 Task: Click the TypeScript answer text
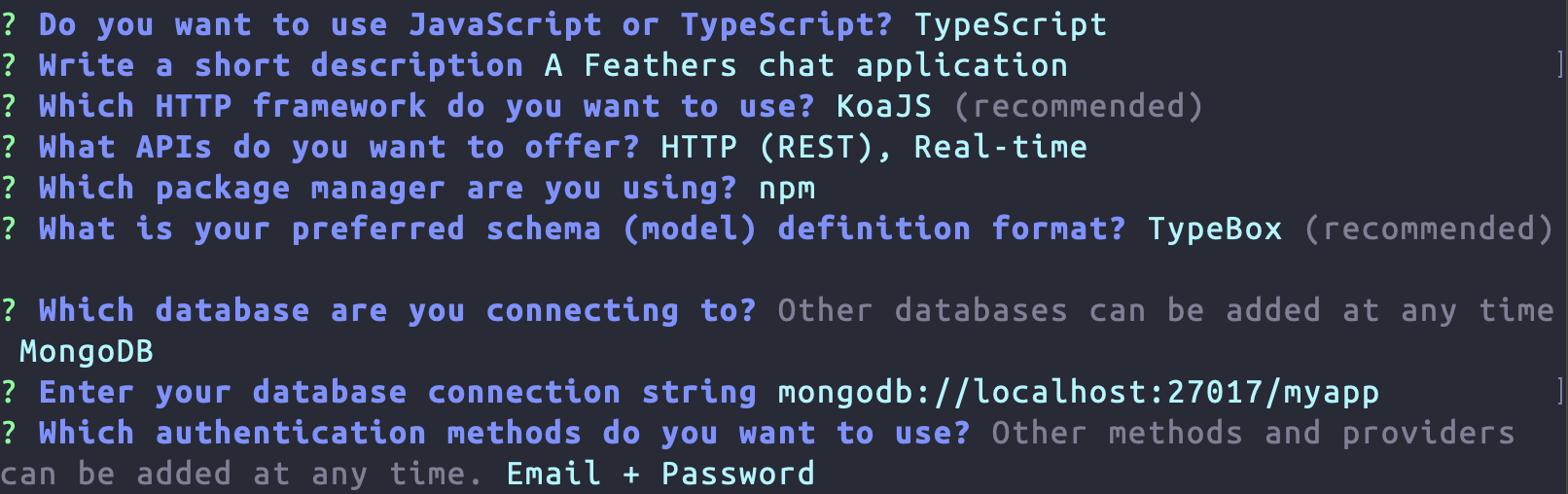[x=1010, y=24]
